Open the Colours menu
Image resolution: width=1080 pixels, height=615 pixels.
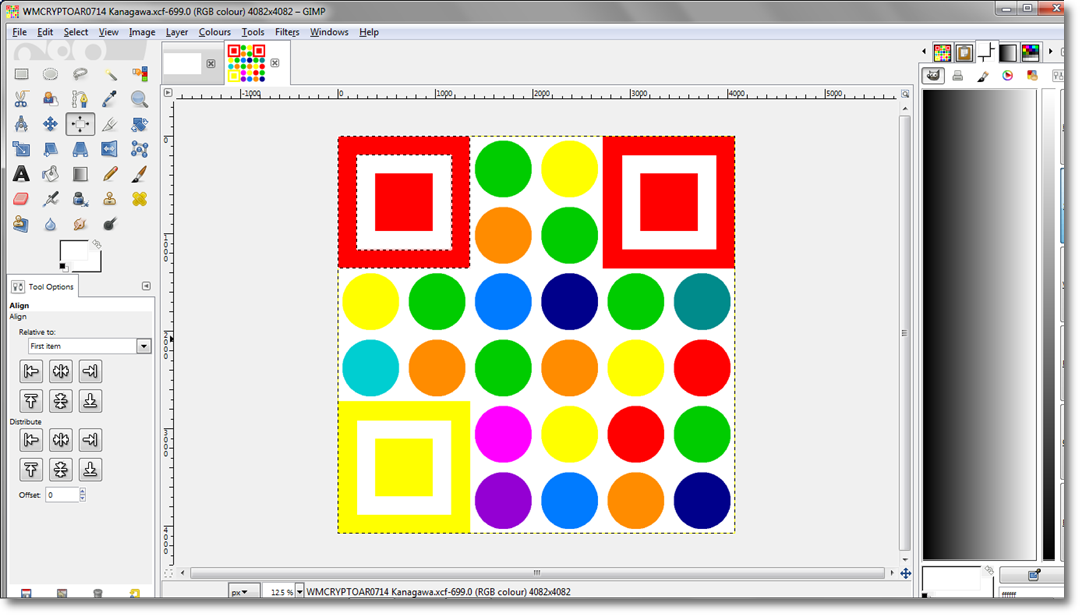point(214,32)
